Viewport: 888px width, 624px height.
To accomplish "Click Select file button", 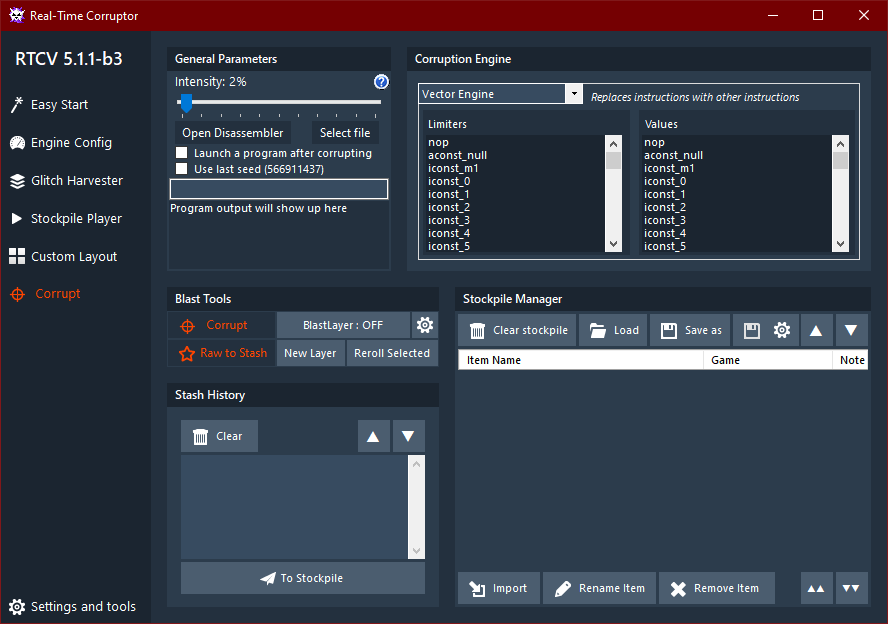I will pyautogui.click(x=345, y=133).
